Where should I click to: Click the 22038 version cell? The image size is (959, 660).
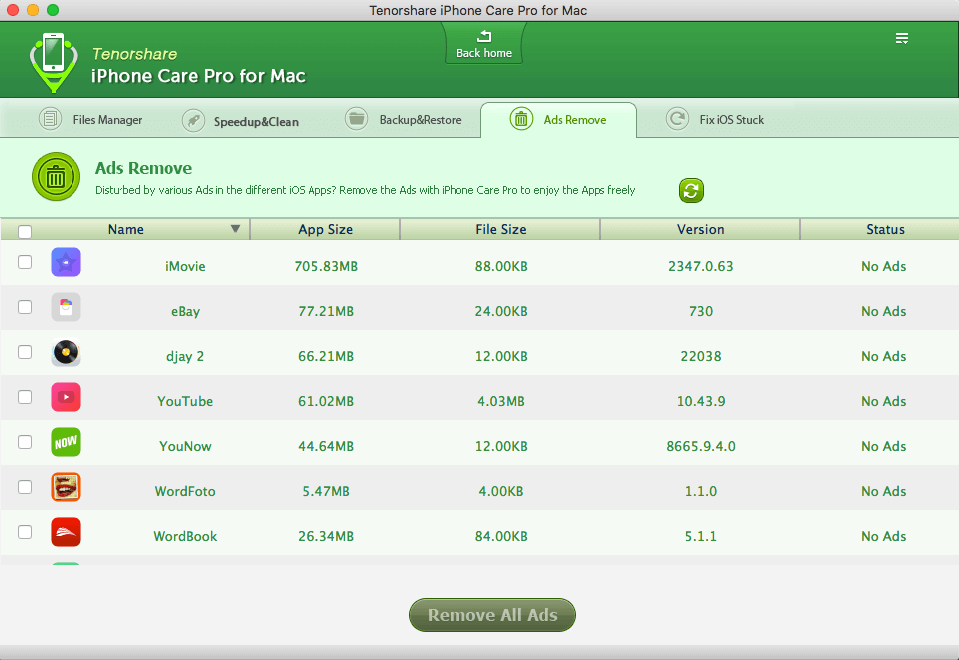tap(701, 357)
